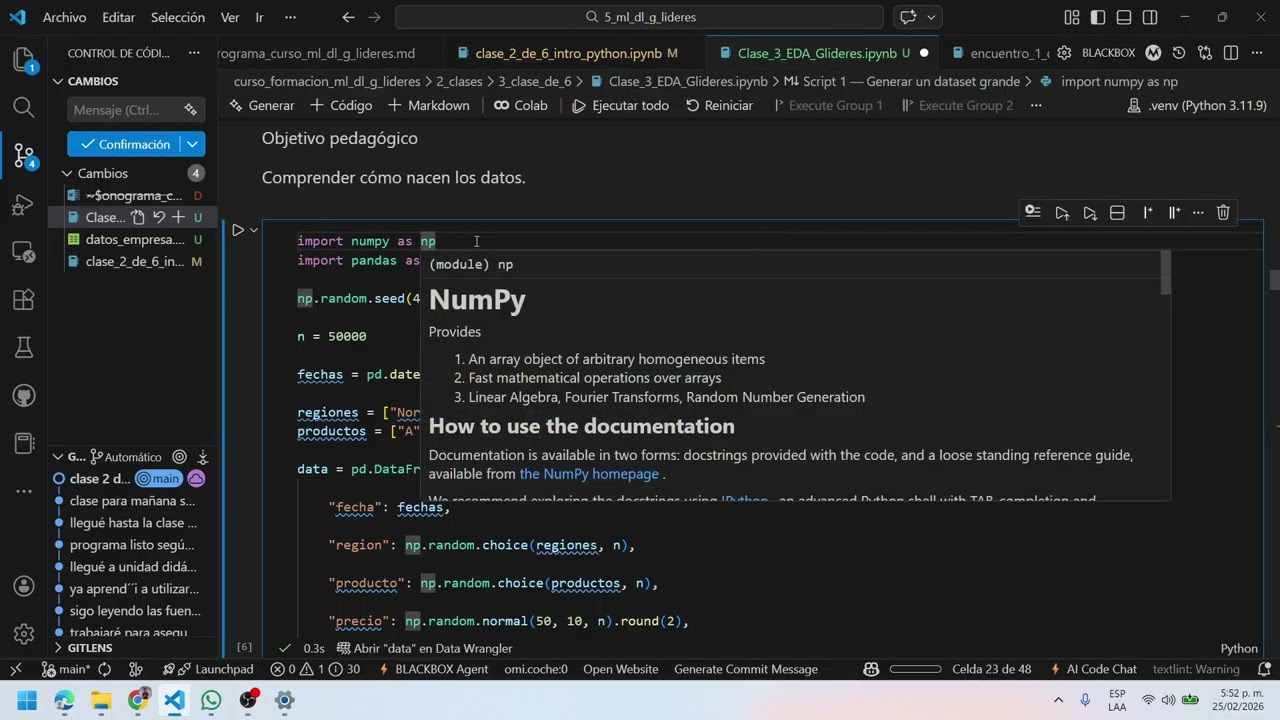The image size is (1280, 720).
Task: Click the hover tooltip scrollbar
Action: point(1165,273)
